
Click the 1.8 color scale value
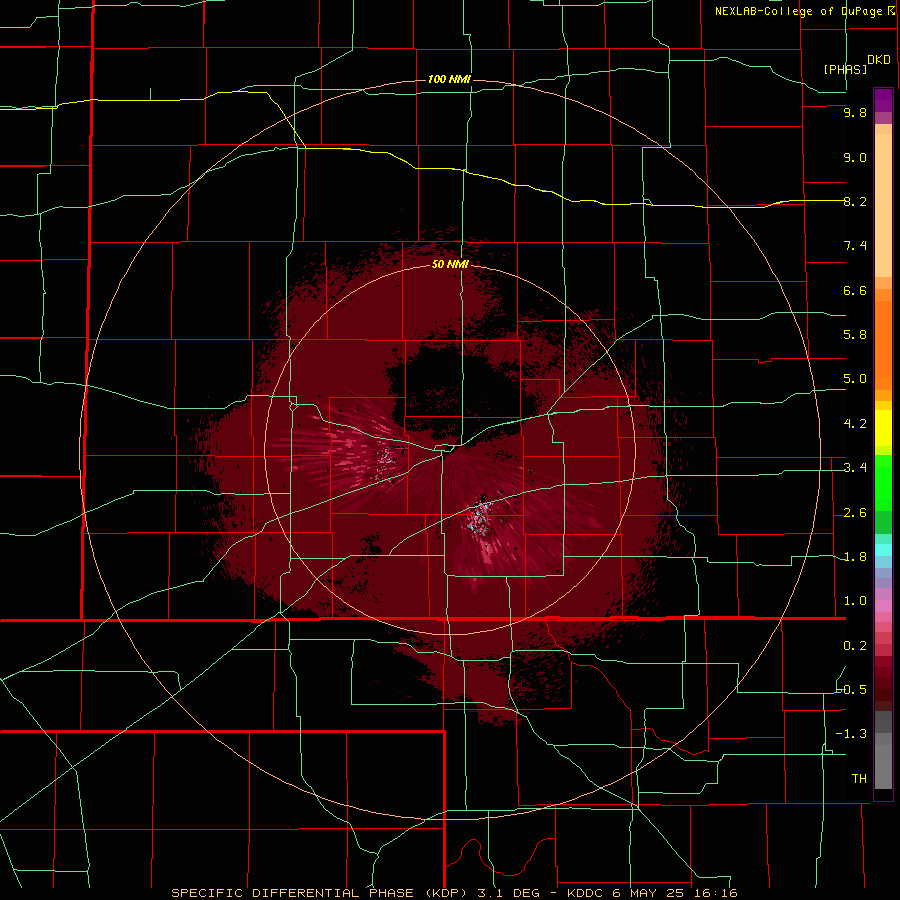855,557
